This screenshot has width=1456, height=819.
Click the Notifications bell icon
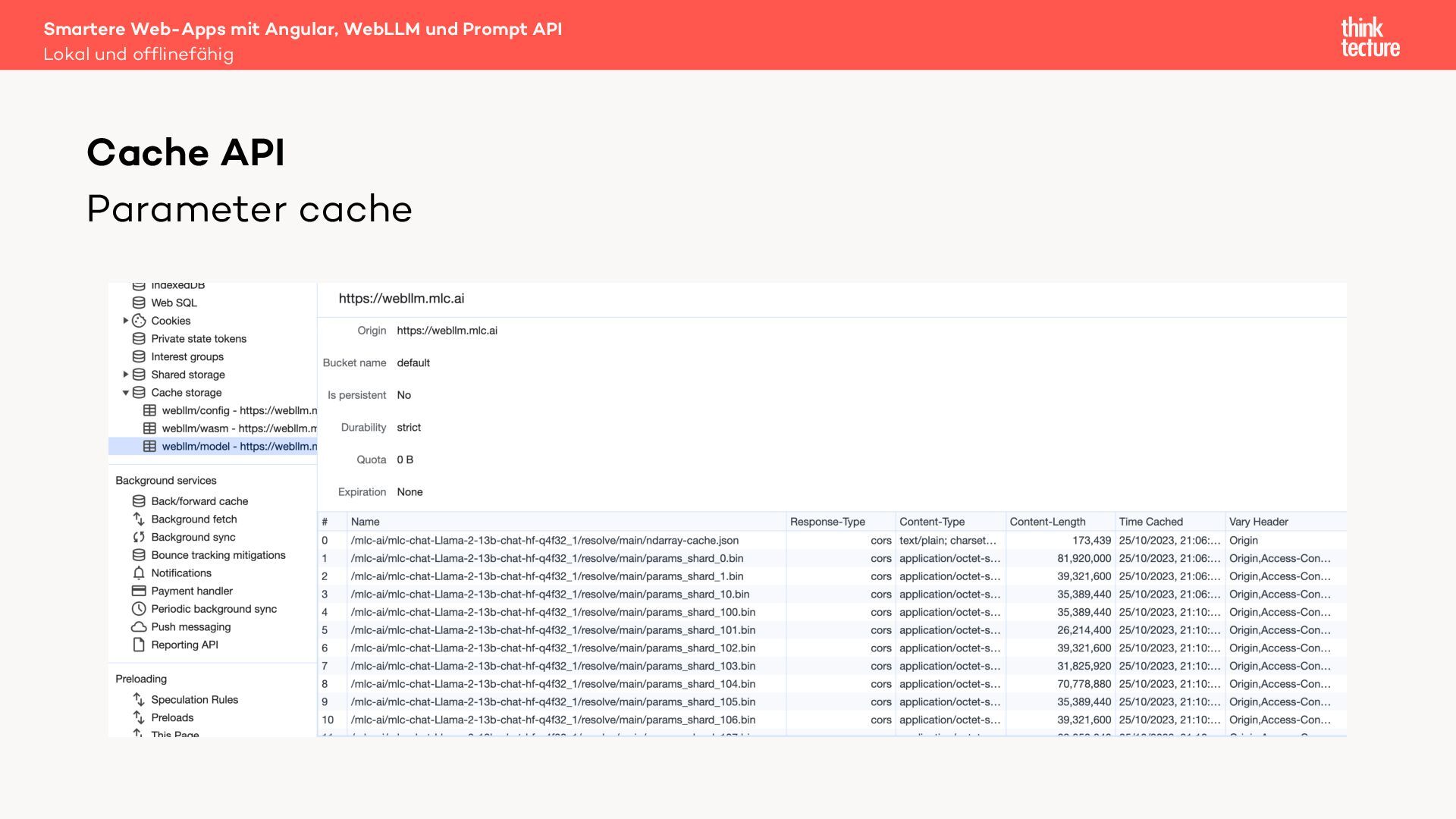pyautogui.click(x=139, y=573)
